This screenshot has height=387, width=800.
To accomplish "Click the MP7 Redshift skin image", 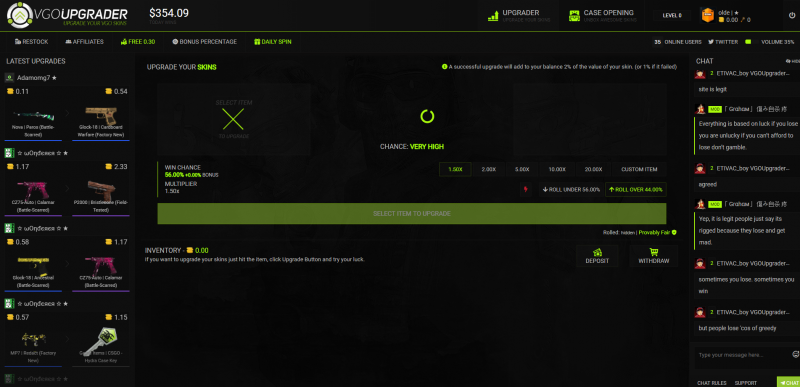I will click(34, 338).
